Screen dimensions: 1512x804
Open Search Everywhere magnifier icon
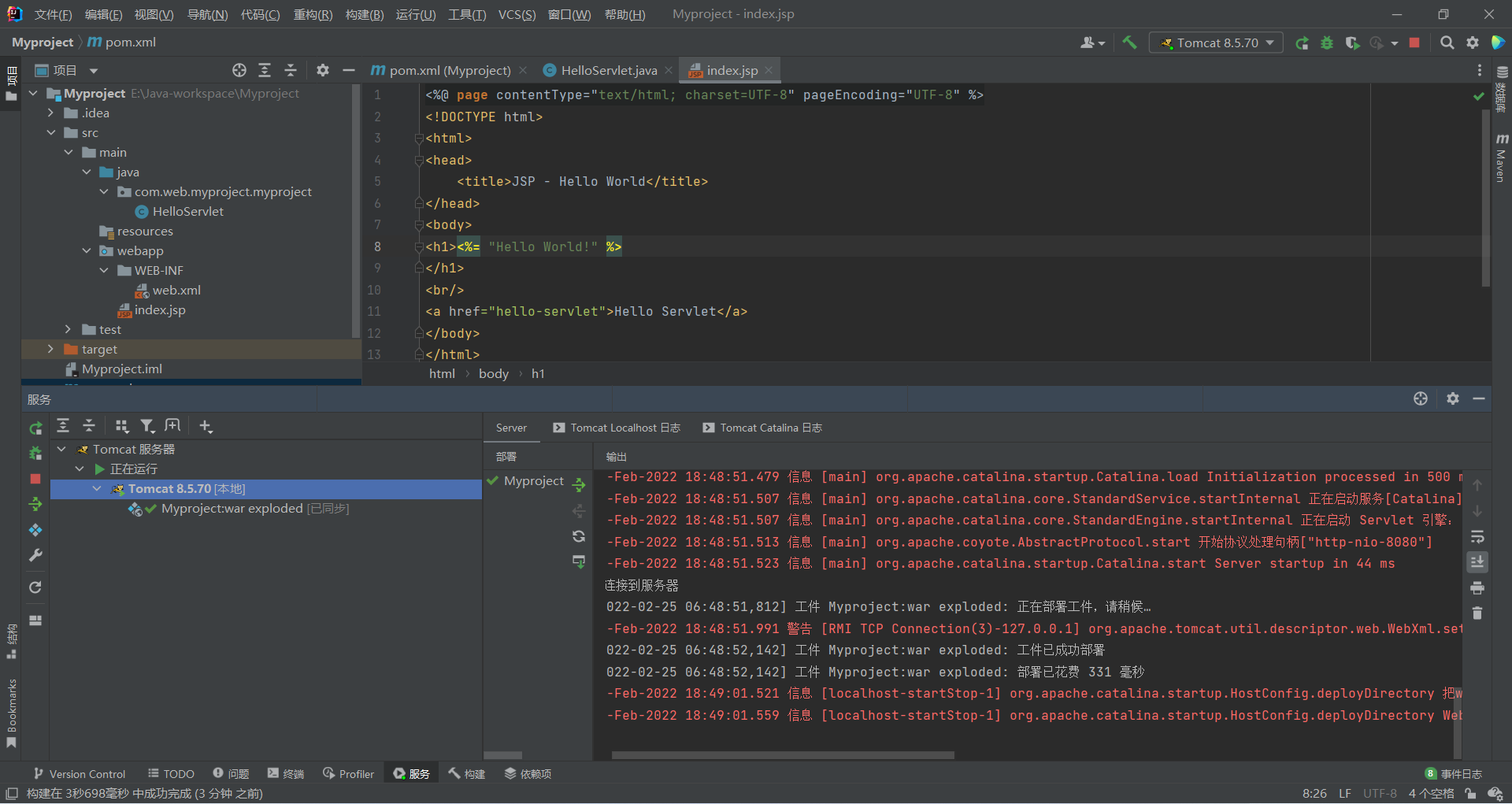1447,43
